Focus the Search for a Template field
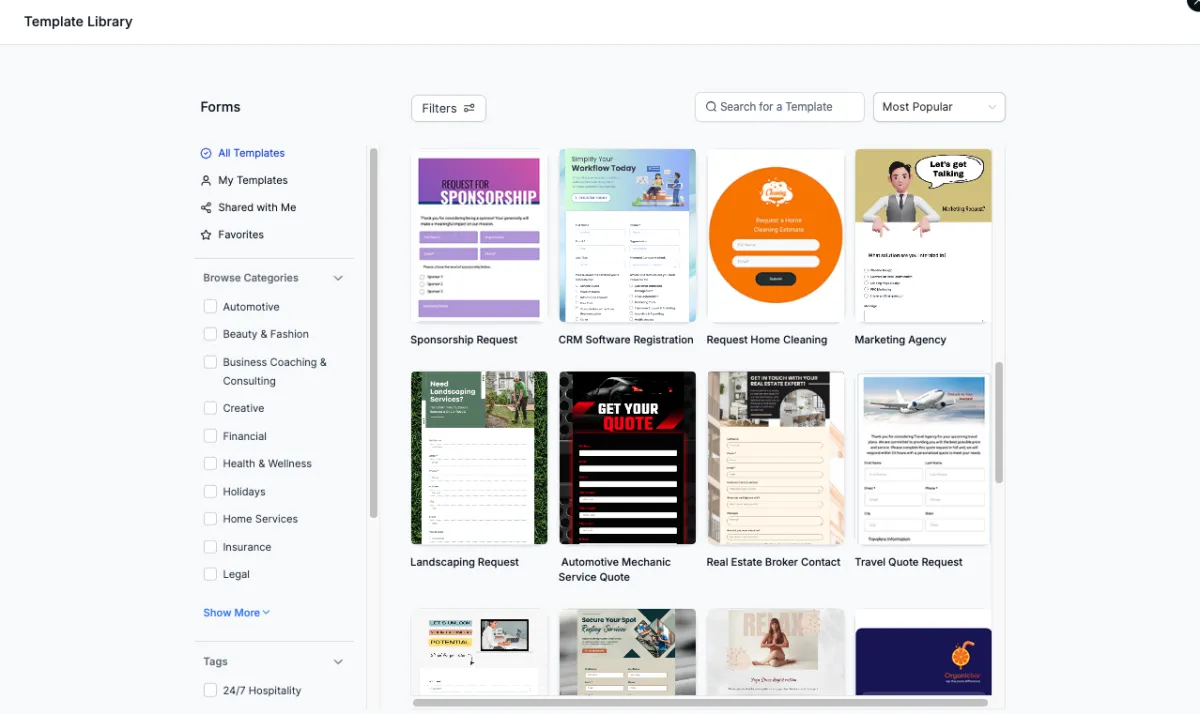This screenshot has width=1200, height=714. click(x=779, y=107)
